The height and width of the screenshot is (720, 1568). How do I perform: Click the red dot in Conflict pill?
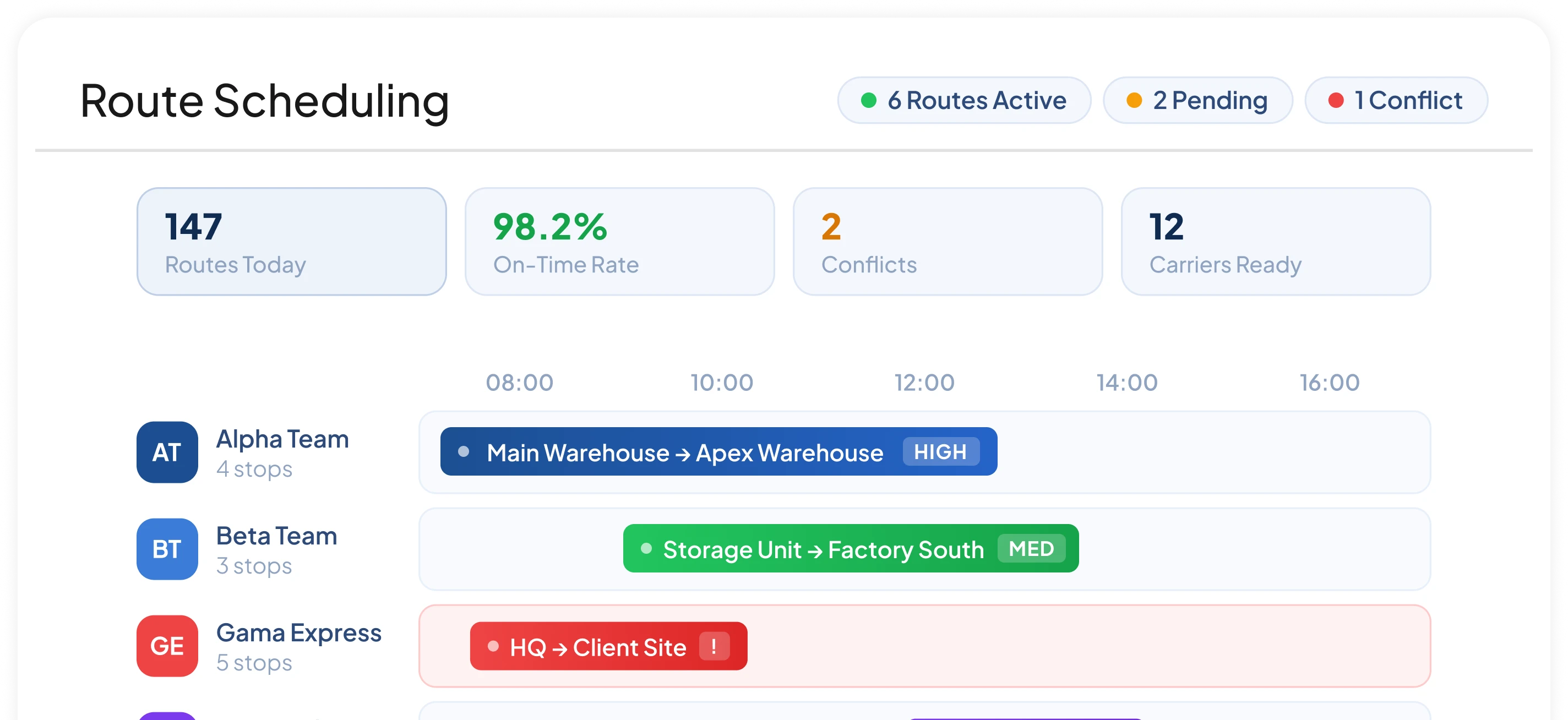tap(1336, 100)
